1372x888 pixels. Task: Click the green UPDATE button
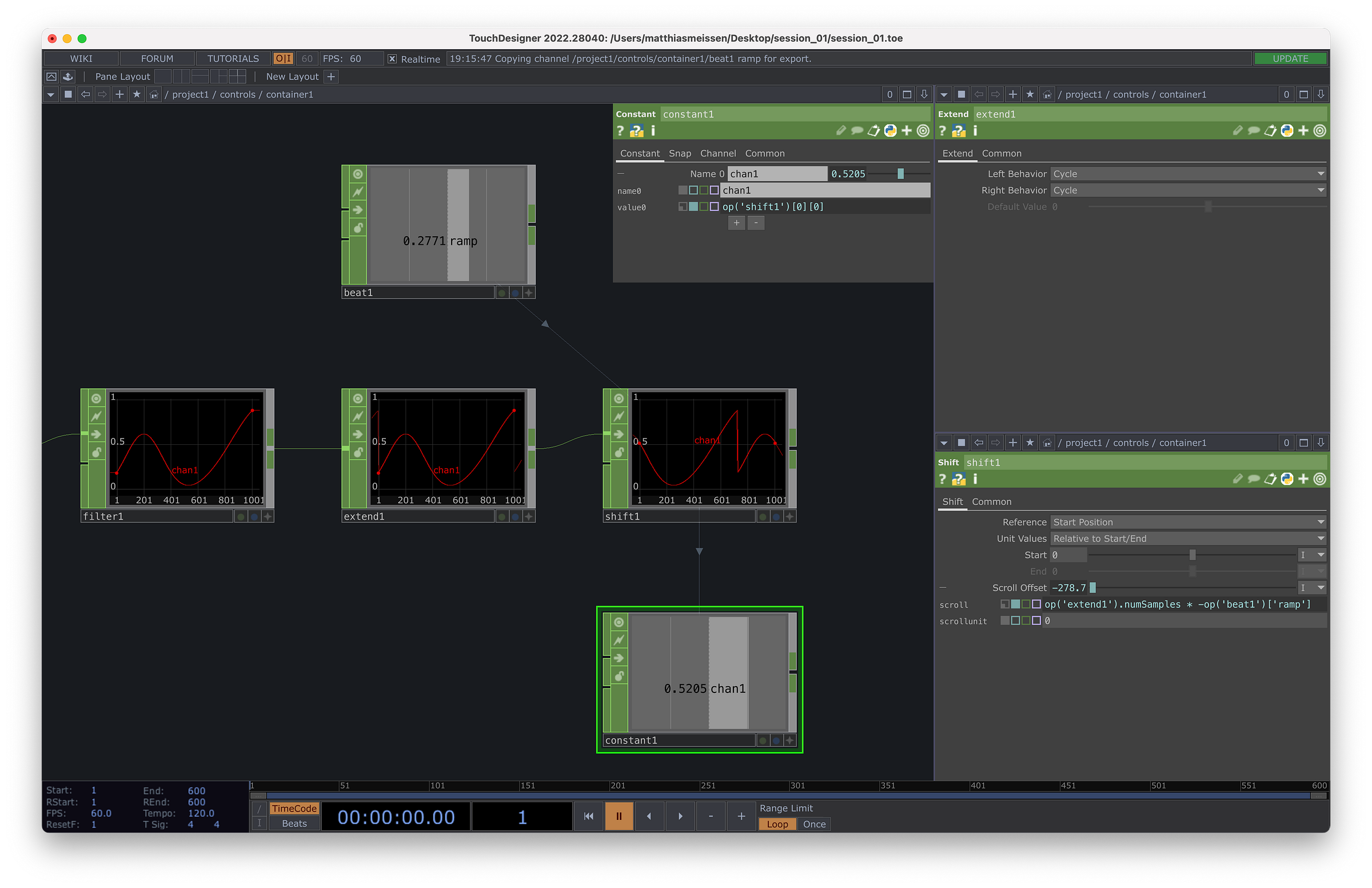1290,59
